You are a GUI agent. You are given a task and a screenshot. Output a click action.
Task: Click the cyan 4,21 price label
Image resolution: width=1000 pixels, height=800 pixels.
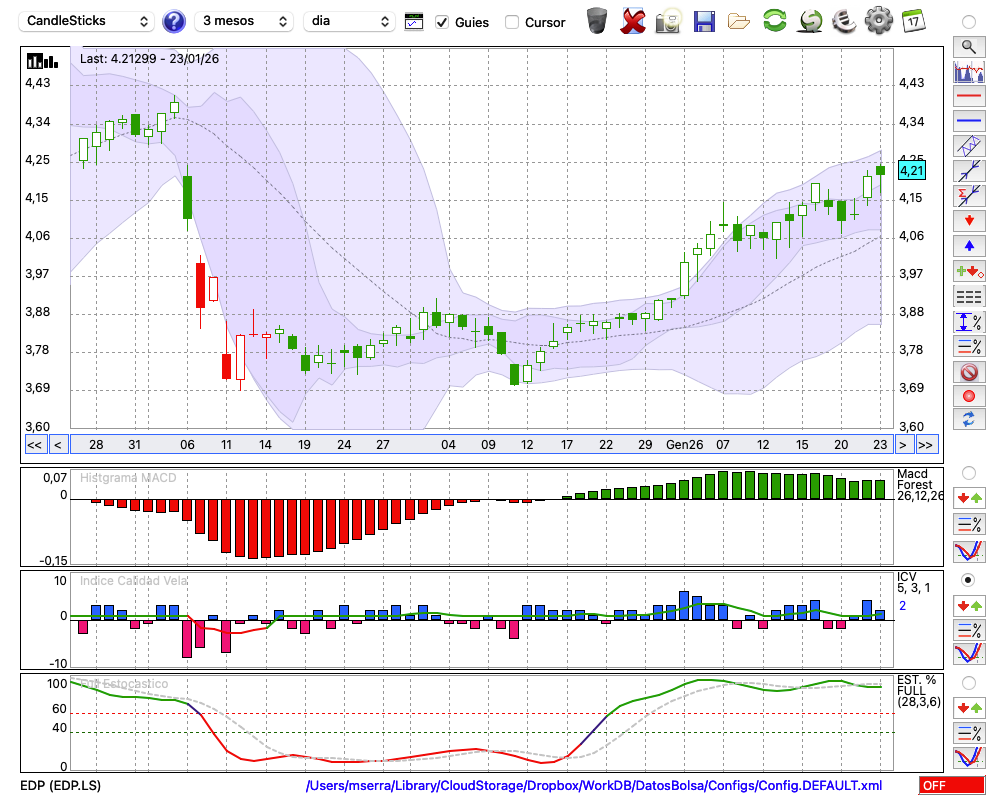(x=911, y=171)
